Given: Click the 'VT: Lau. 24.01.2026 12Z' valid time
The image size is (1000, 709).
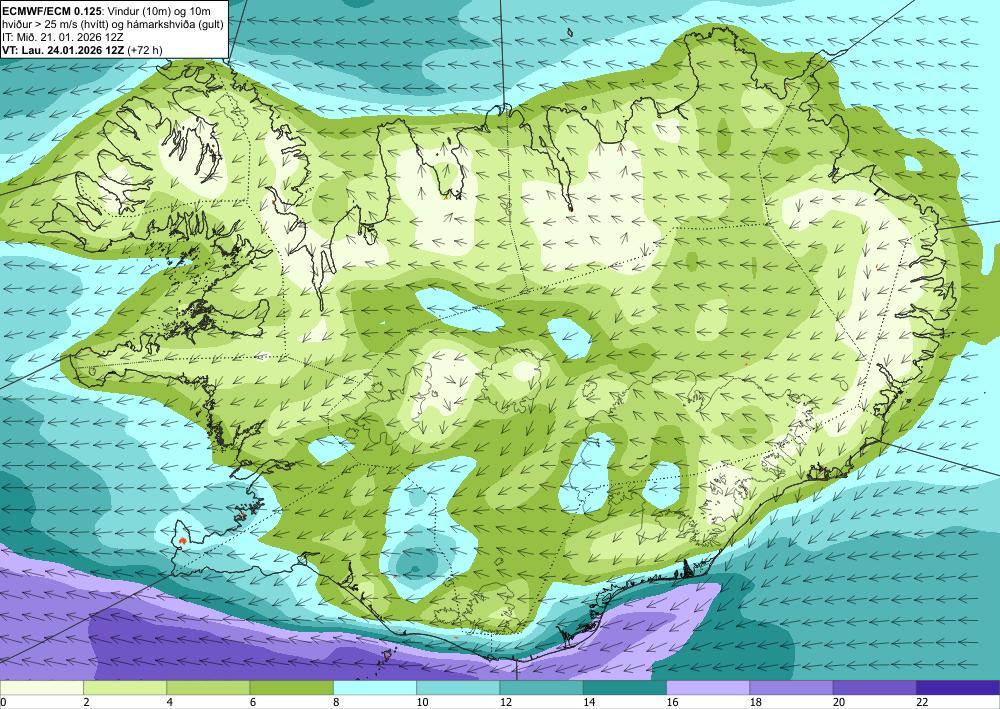Looking at the screenshot, I should click(x=63, y=49).
